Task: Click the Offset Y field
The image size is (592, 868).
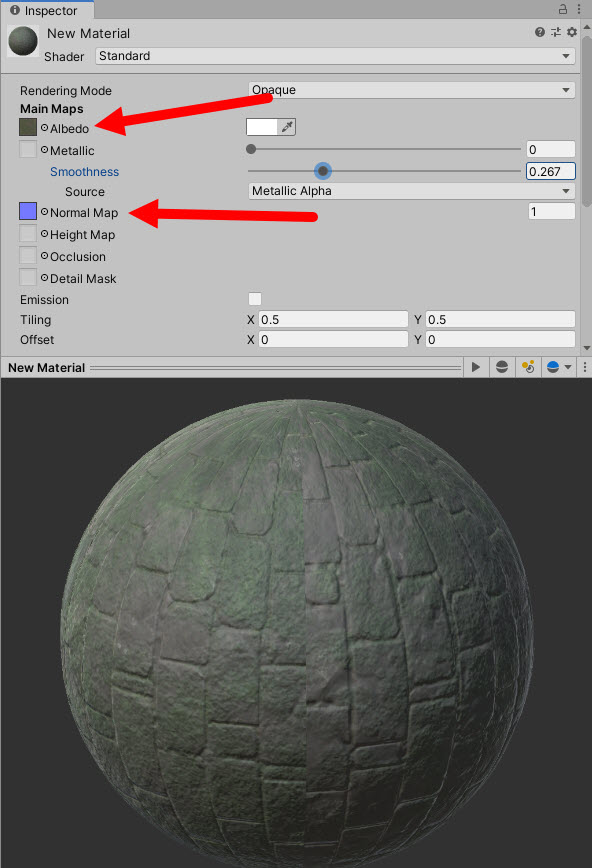Action: [x=500, y=339]
